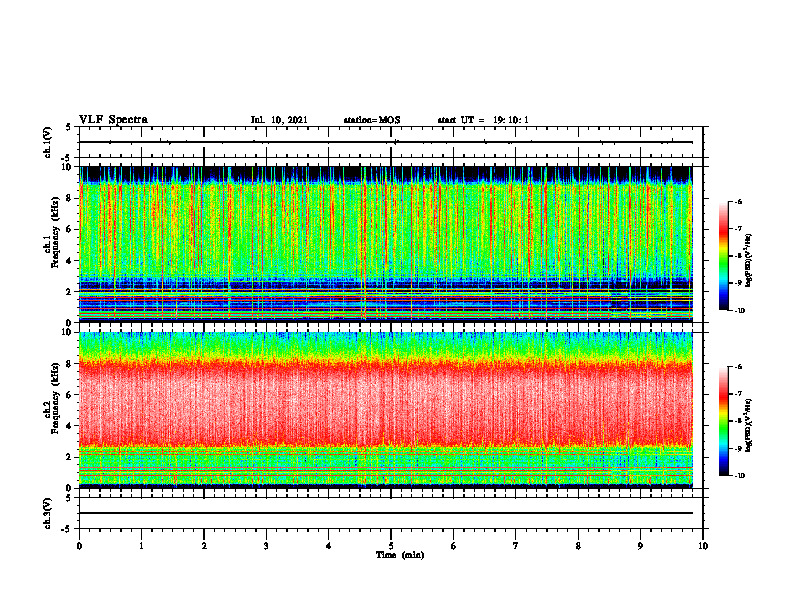Click the "1" tick on the Time axis

click(141, 546)
